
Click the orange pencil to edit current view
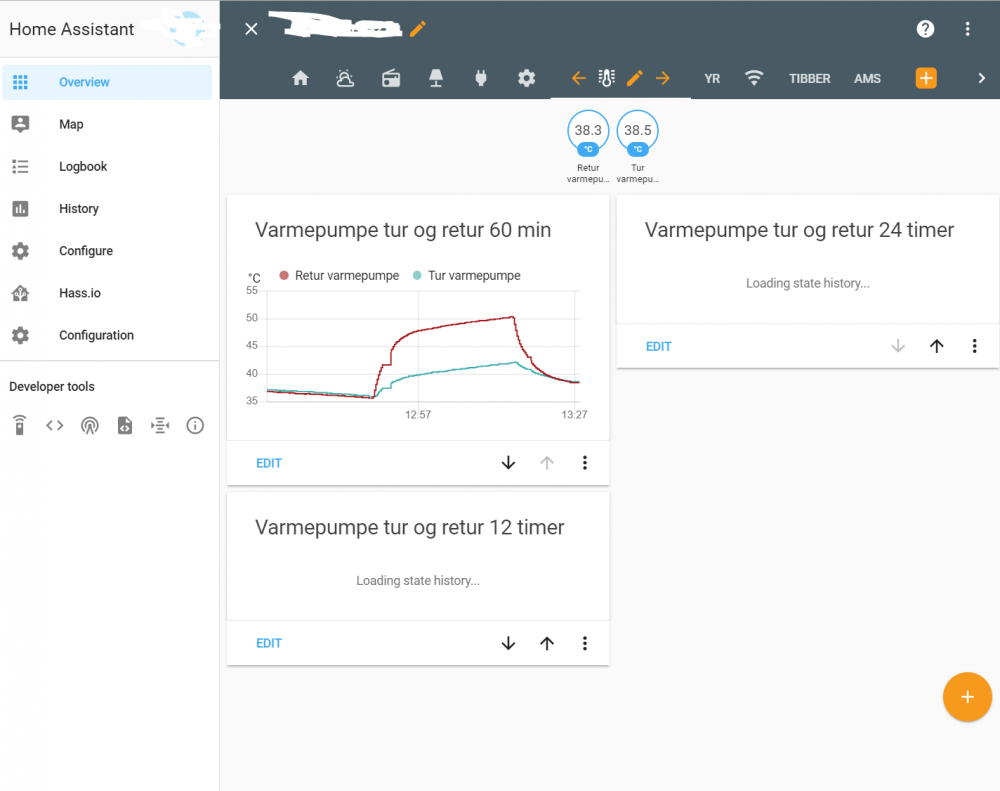click(634, 78)
